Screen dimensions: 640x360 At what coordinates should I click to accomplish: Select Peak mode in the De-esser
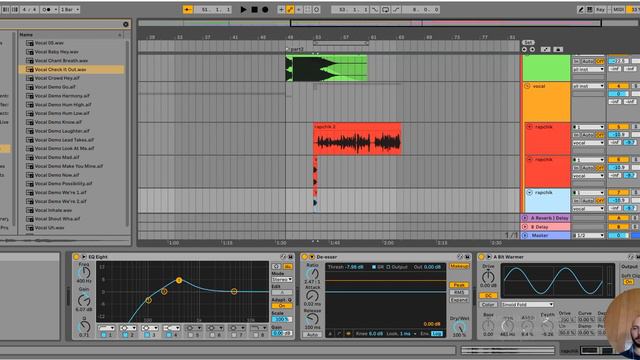click(x=459, y=285)
